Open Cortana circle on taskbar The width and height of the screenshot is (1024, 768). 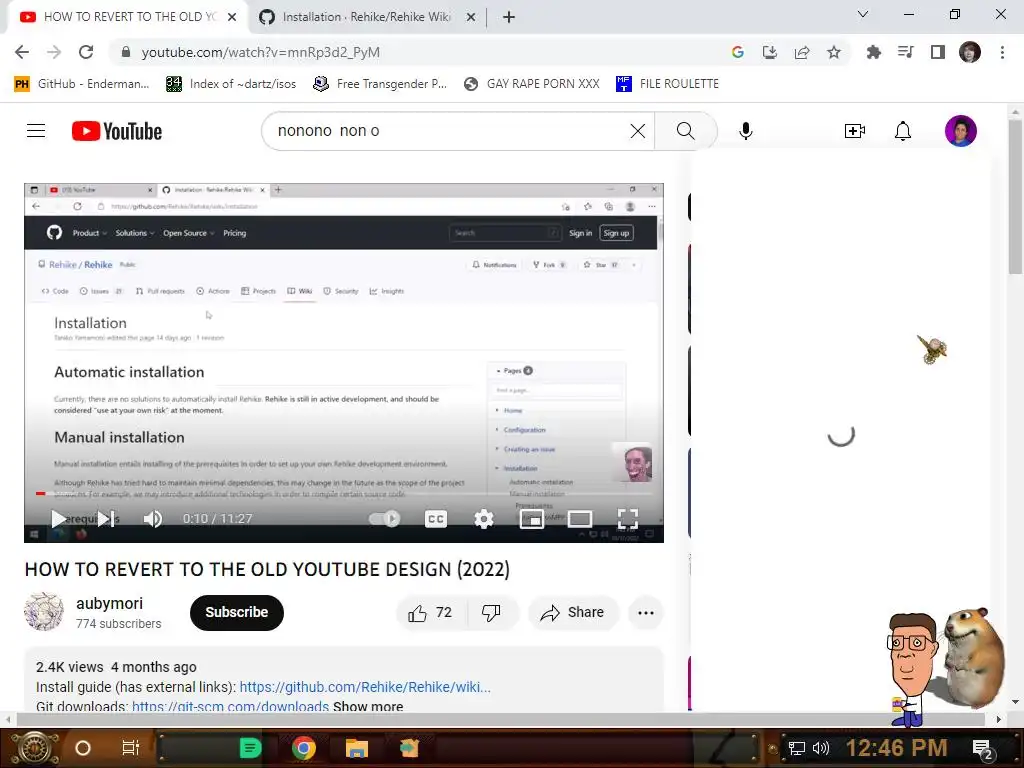click(x=83, y=748)
